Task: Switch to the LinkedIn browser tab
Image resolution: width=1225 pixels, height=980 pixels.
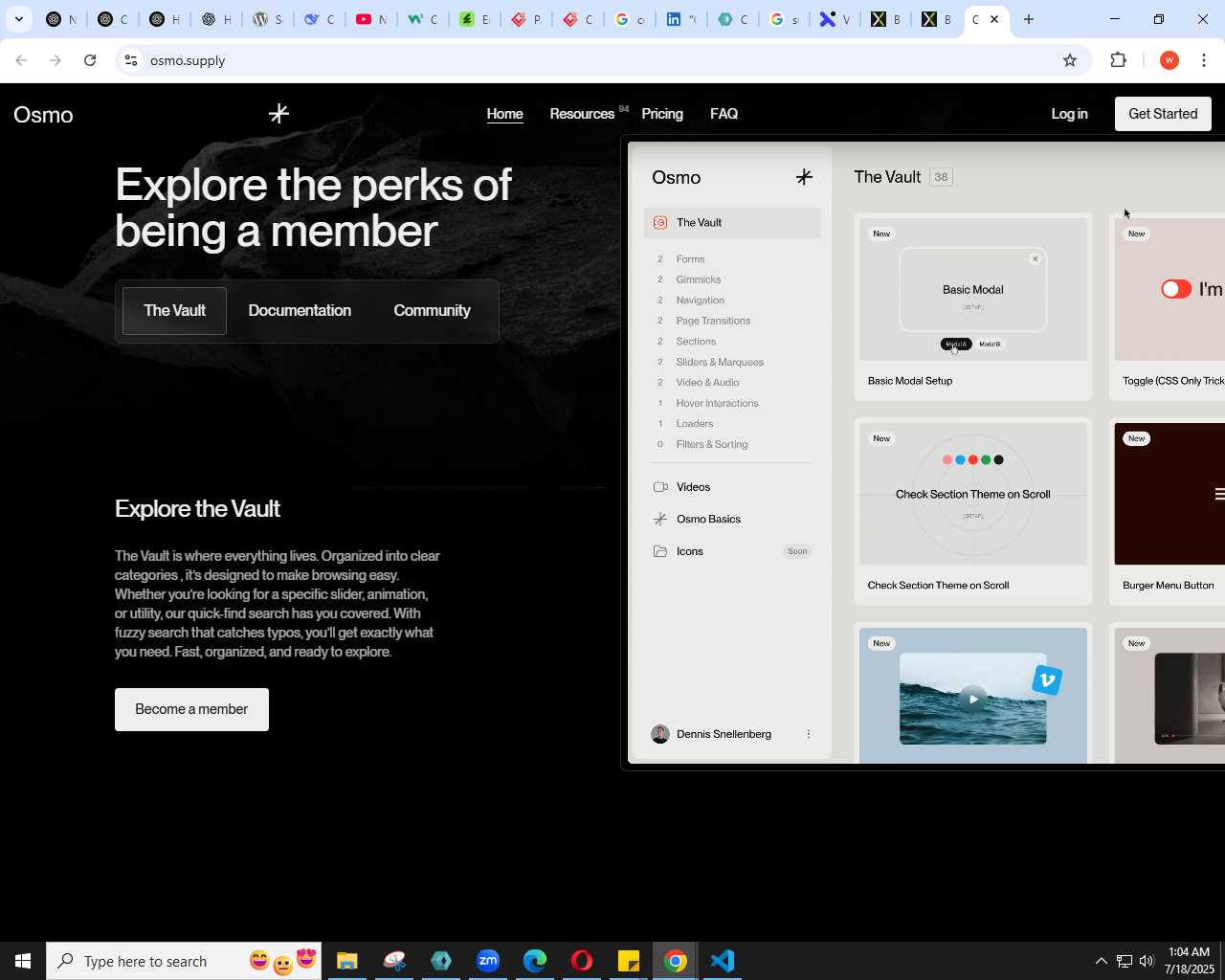Action: (x=681, y=19)
